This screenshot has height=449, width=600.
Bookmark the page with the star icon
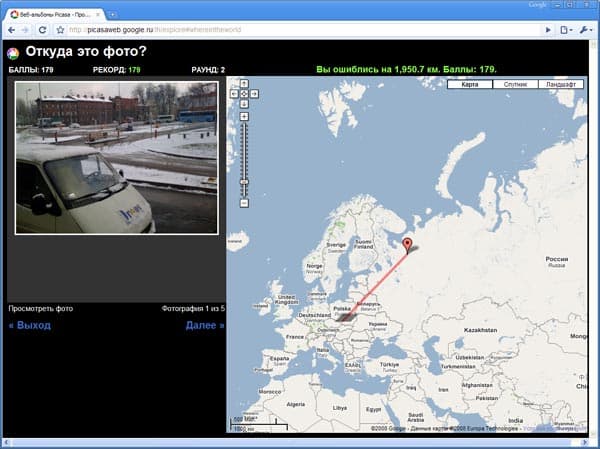(x=60, y=30)
